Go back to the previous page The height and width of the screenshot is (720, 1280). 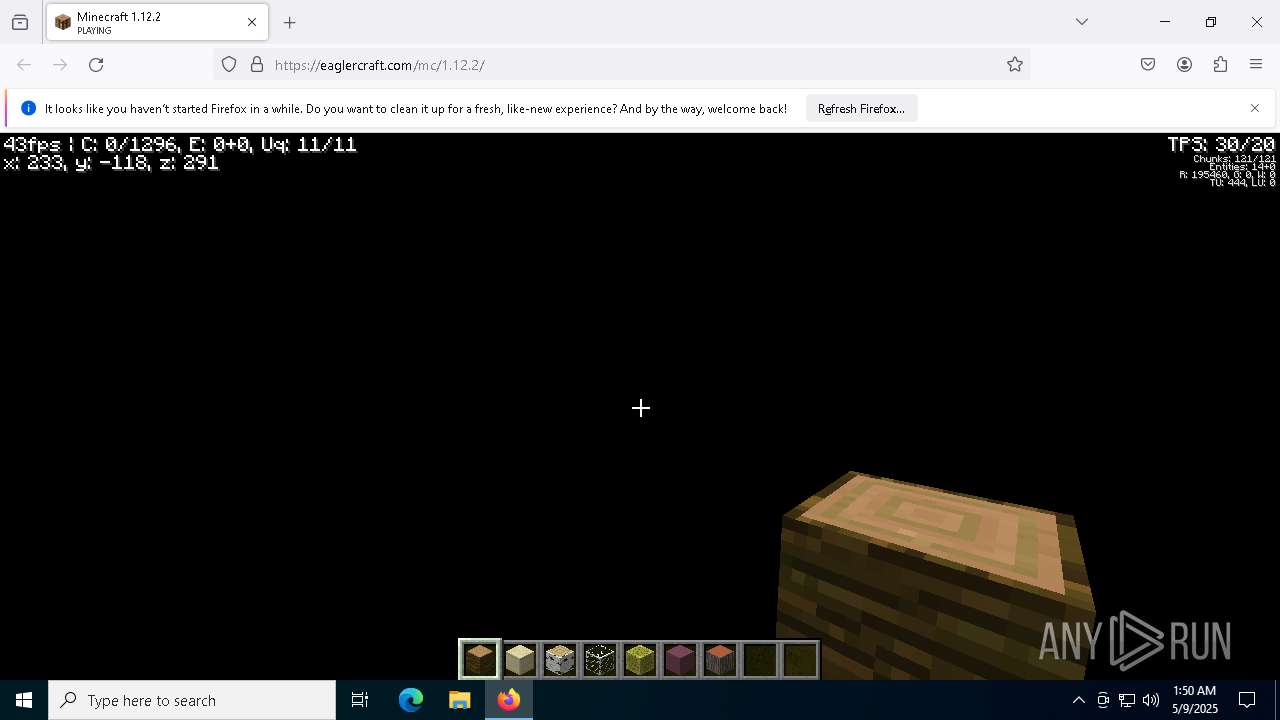24,65
